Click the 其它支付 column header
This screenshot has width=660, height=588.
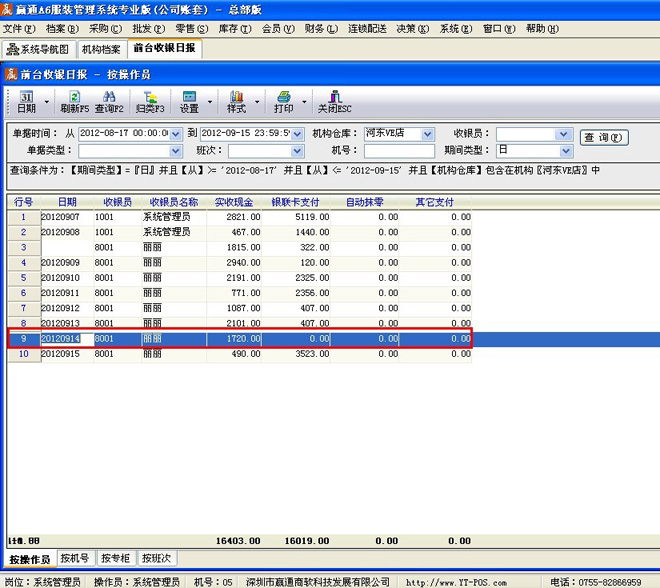(x=435, y=202)
